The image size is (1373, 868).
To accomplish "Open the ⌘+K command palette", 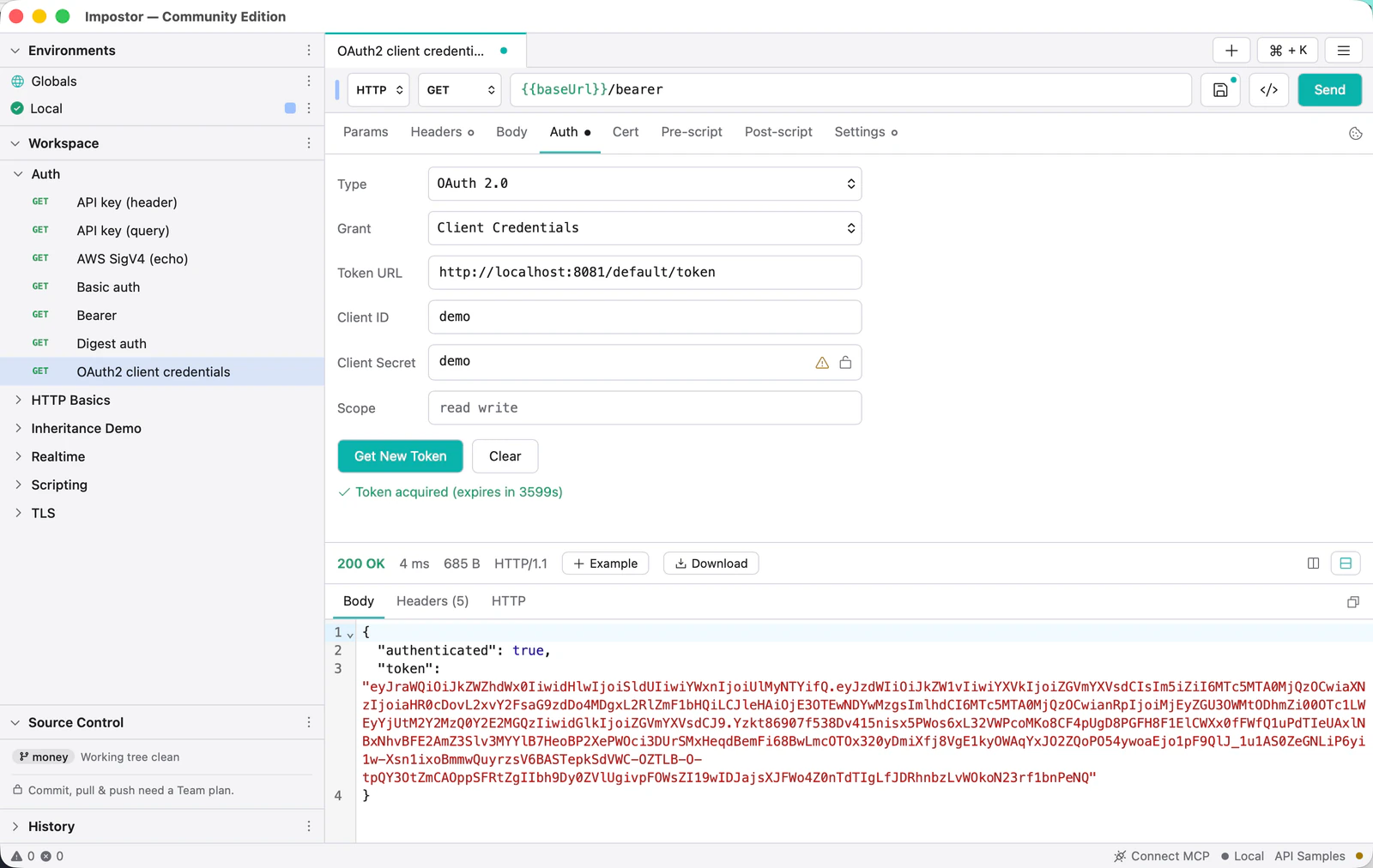I will [x=1288, y=51].
